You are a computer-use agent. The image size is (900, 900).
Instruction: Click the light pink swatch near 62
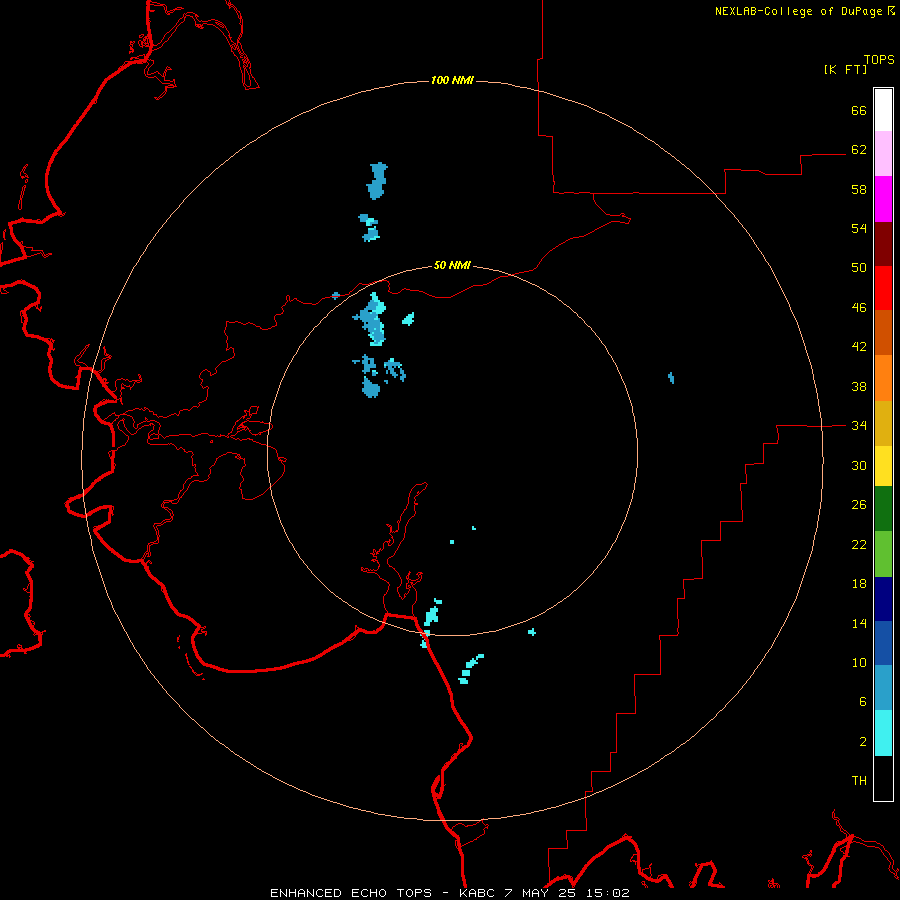point(883,154)
